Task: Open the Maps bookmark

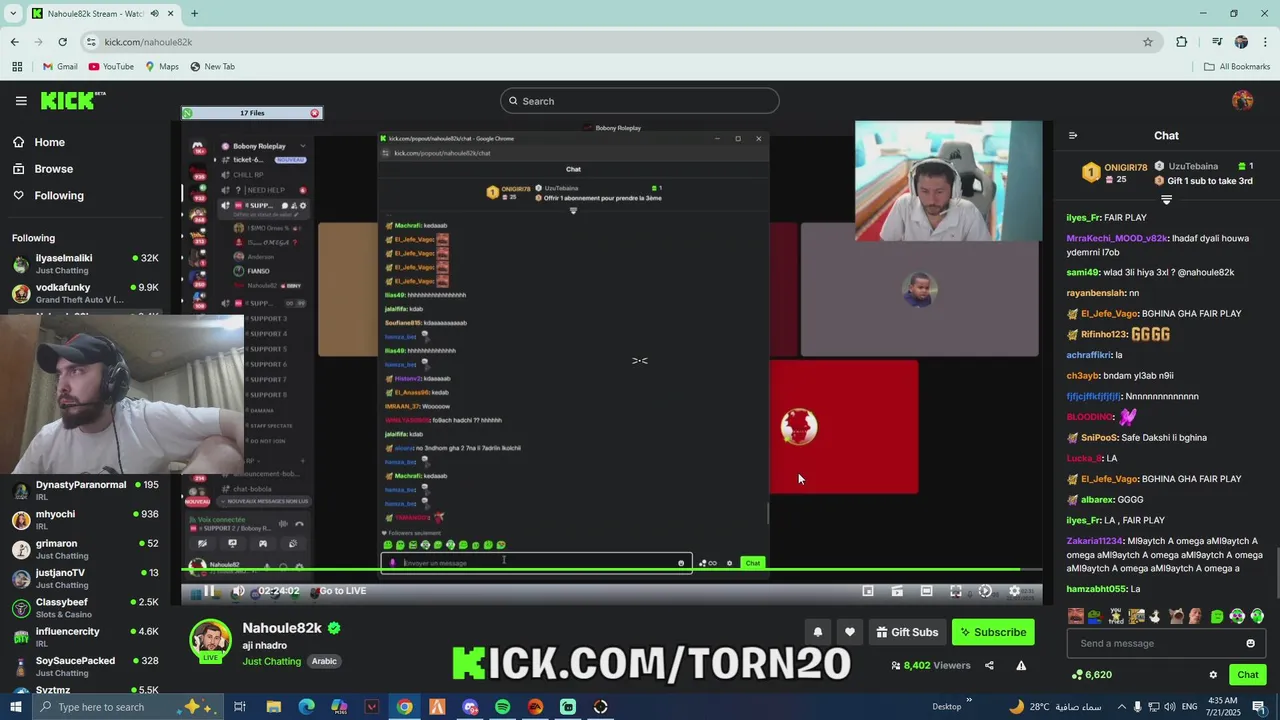Action: coord(162,67)
